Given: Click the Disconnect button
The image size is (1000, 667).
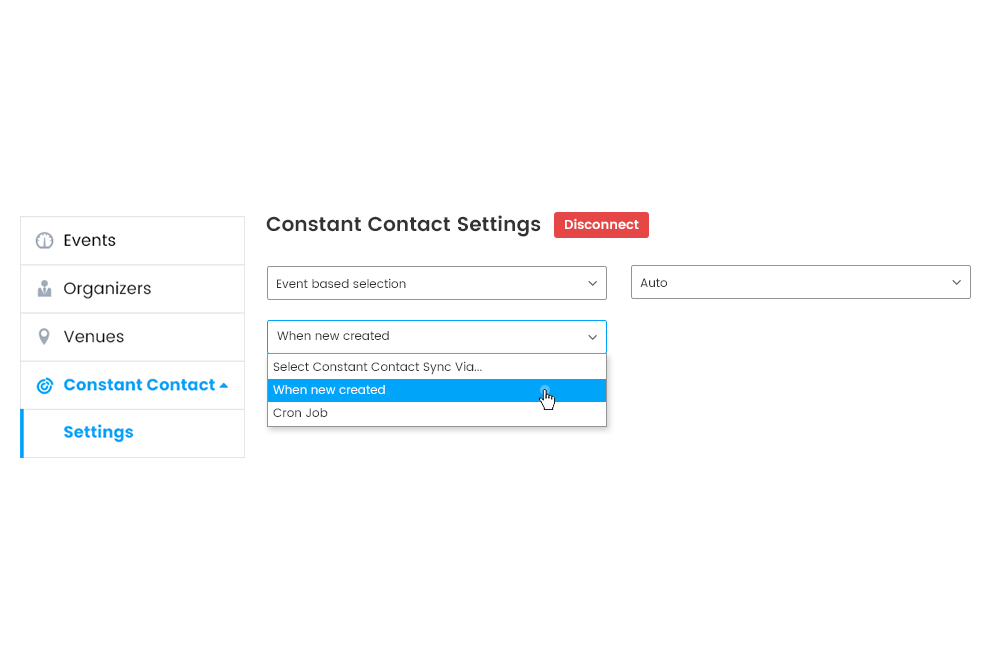Looking at the screenshot, I should point(601,225).
